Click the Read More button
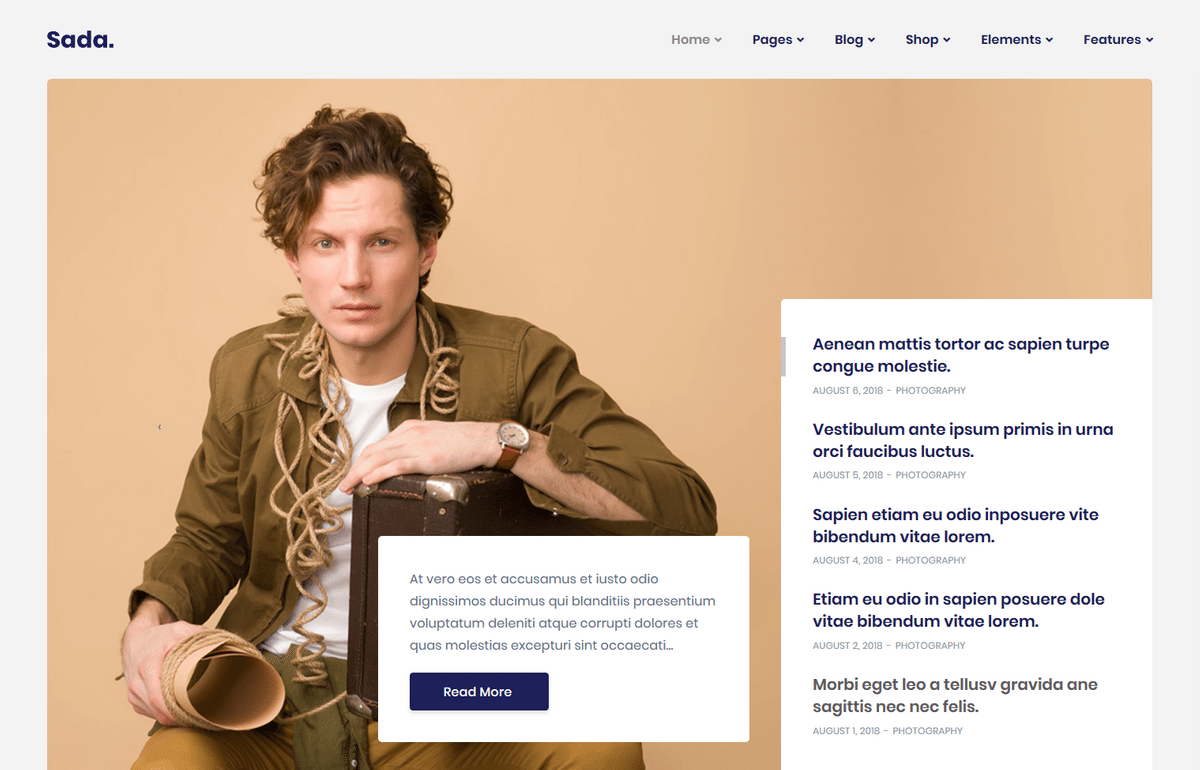 (479, 692)
